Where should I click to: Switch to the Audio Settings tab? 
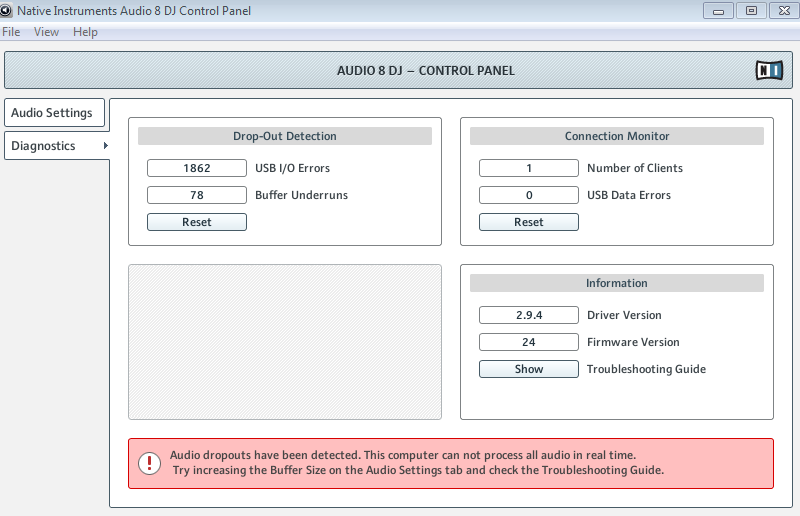click(x=54, y=113)
